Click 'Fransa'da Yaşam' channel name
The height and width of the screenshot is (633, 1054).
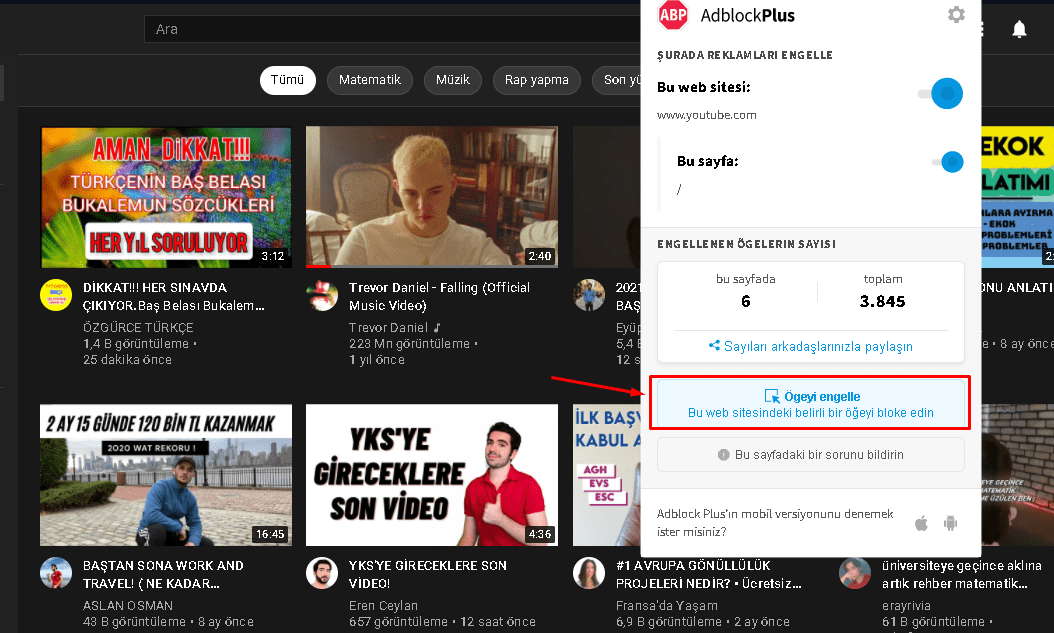pos(667,605)
